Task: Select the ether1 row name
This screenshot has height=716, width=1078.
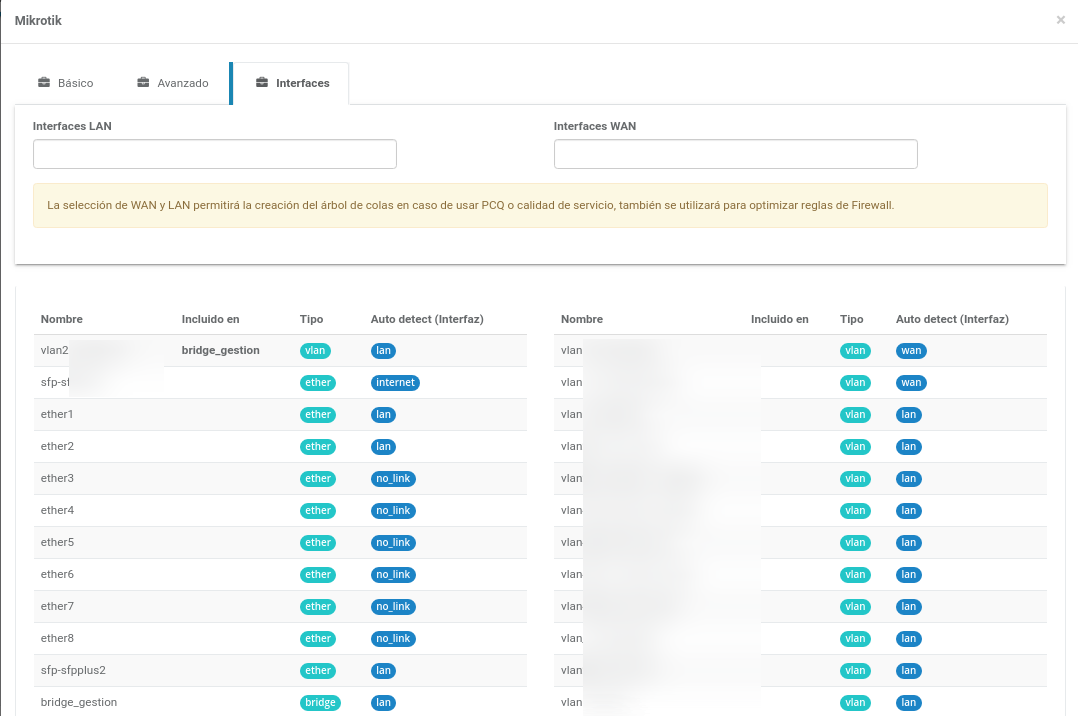Action: click(57, 414)
